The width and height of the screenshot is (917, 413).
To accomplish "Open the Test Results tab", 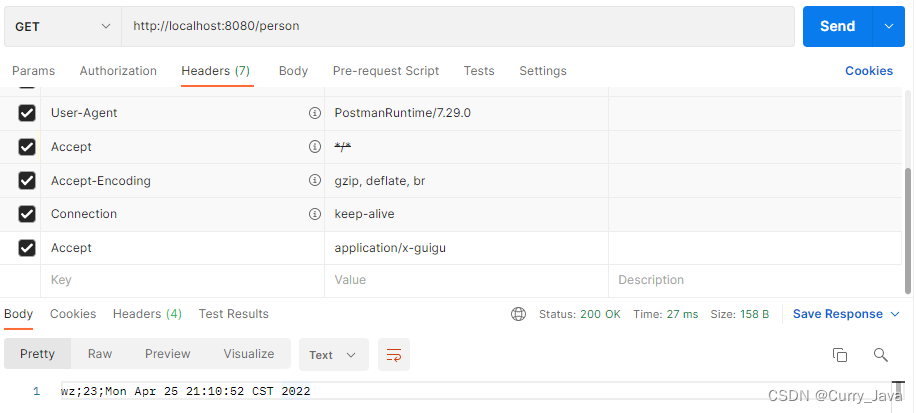I will point(233,314).
